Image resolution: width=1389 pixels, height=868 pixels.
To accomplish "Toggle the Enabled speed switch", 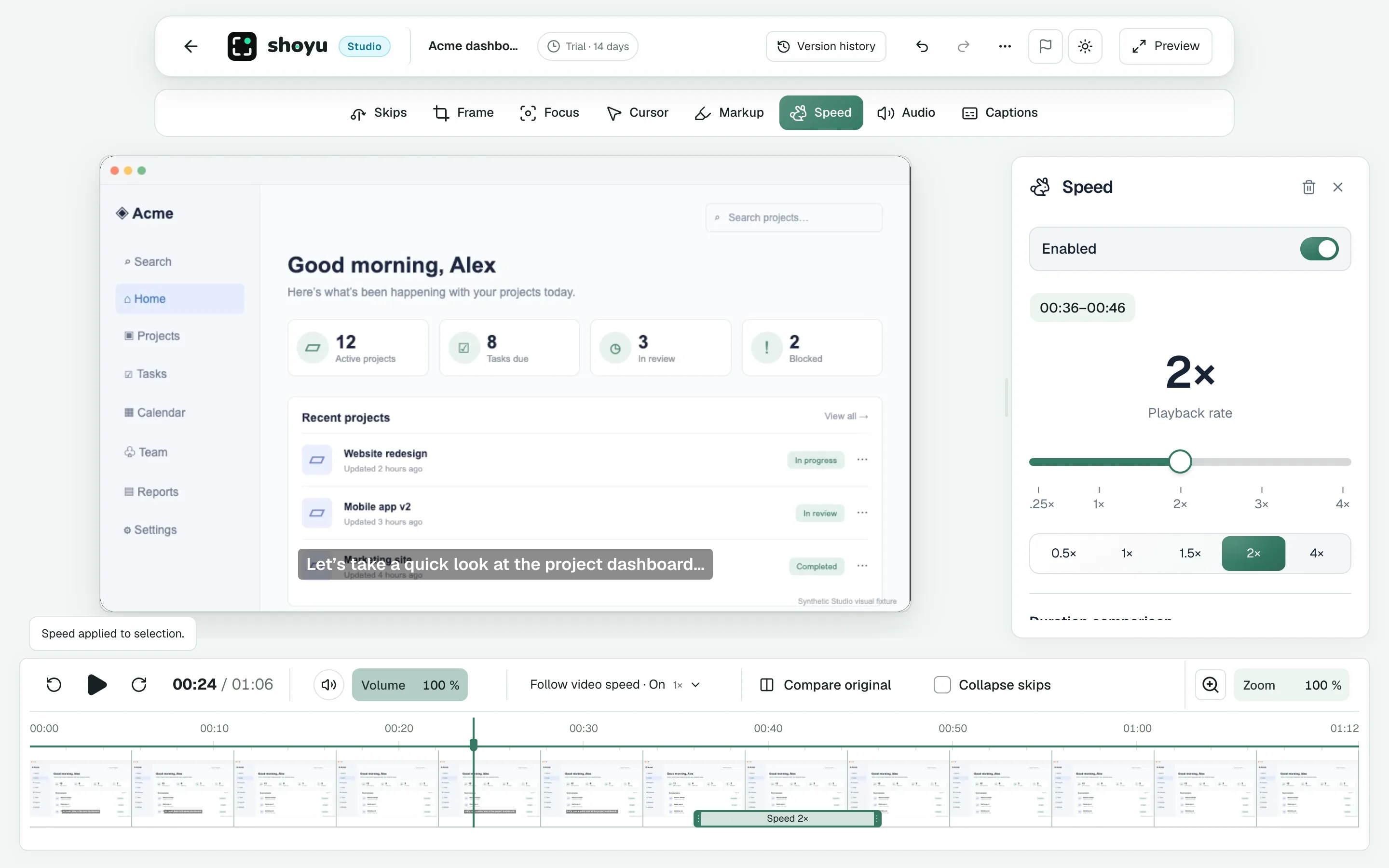I will click(x=1319, y=248).
